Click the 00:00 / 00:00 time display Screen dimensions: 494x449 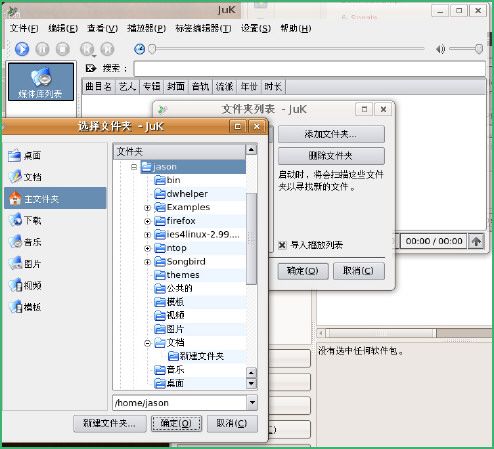click(434, 241)
